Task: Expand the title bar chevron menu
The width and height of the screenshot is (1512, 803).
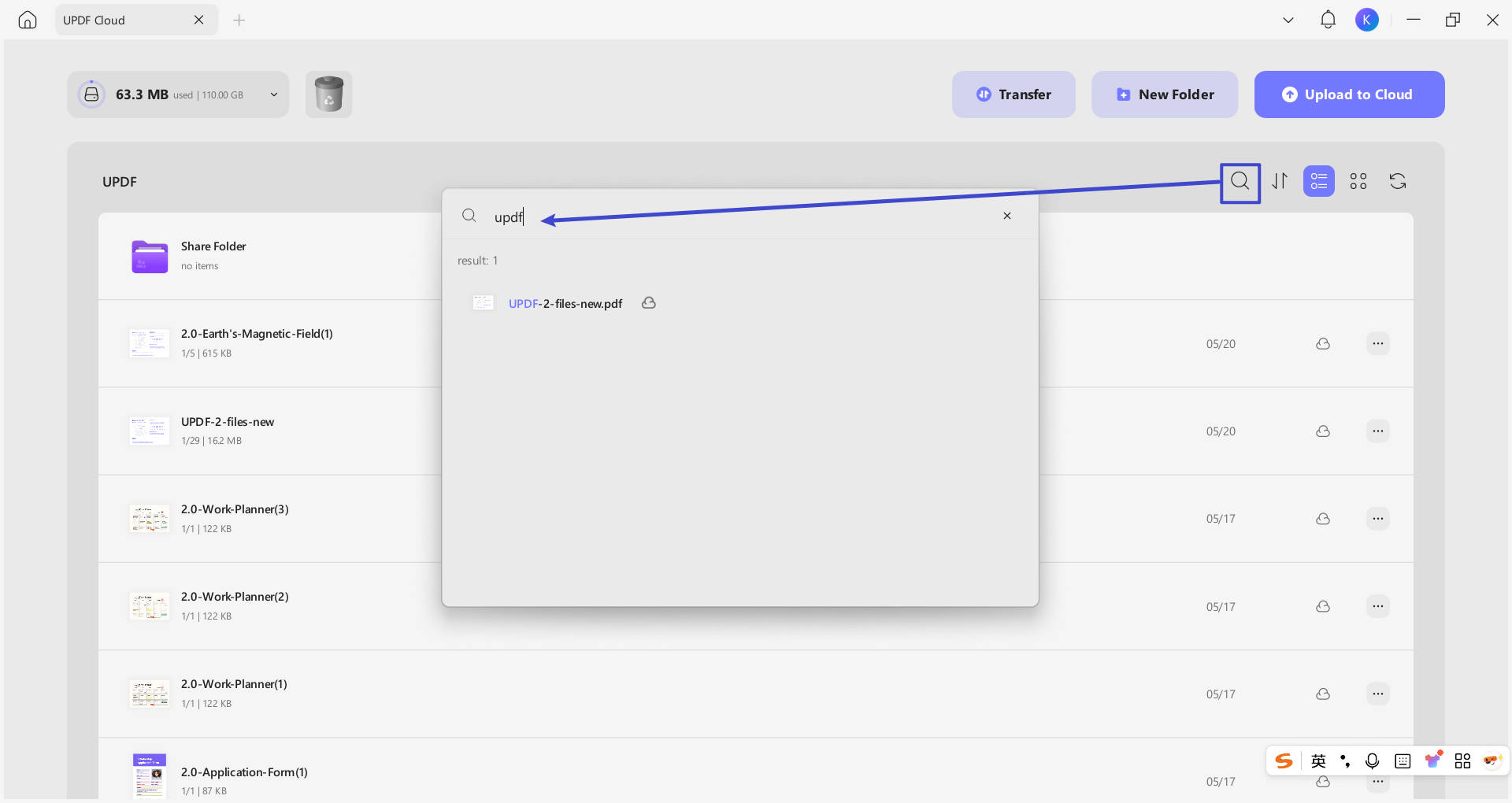Action: click(x=1288, y=20)
